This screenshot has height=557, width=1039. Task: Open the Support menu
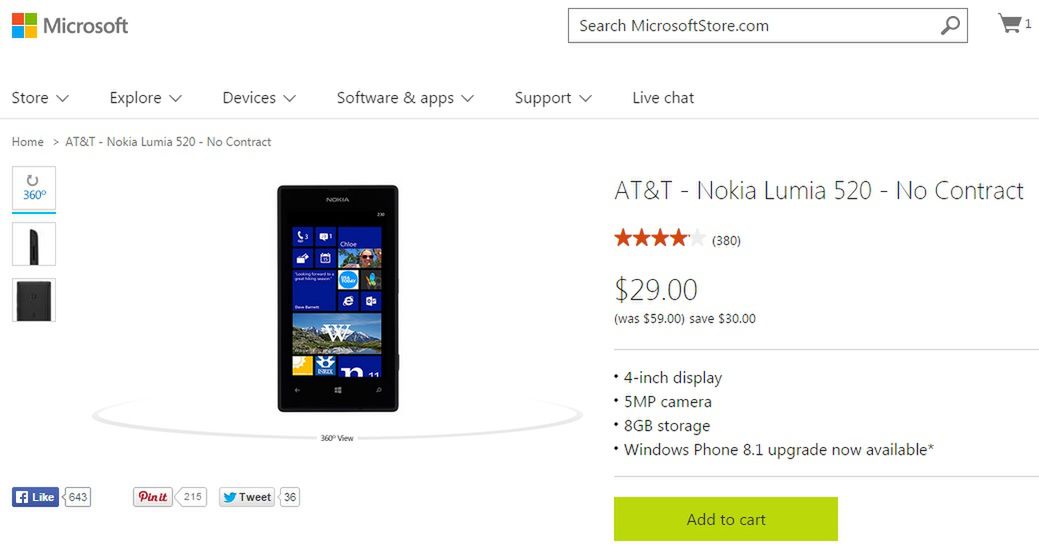pos(553,98)
